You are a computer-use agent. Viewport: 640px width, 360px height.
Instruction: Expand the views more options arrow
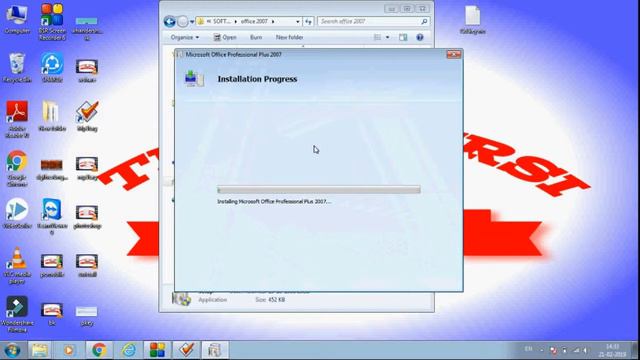coord(387,37)
